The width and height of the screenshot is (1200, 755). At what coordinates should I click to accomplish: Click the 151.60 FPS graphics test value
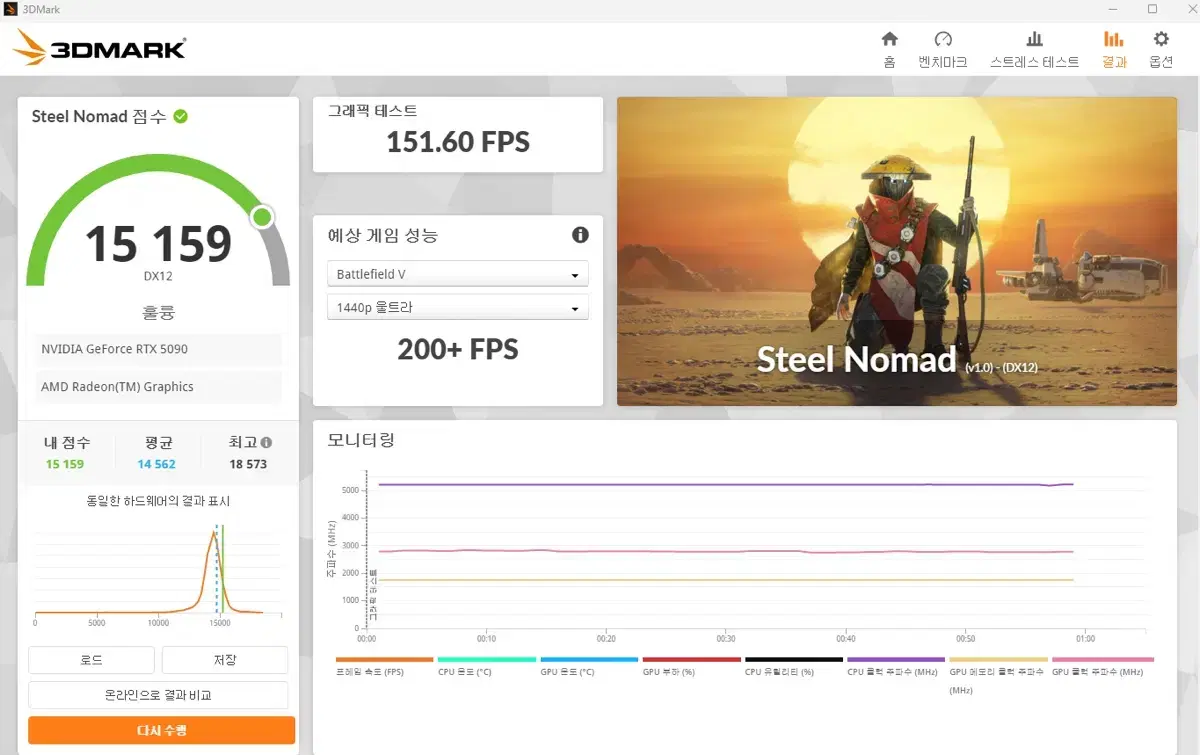click(458, 142)
